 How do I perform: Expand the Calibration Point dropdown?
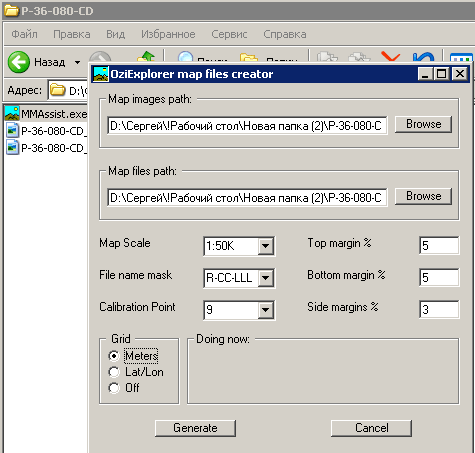(265, 310)
